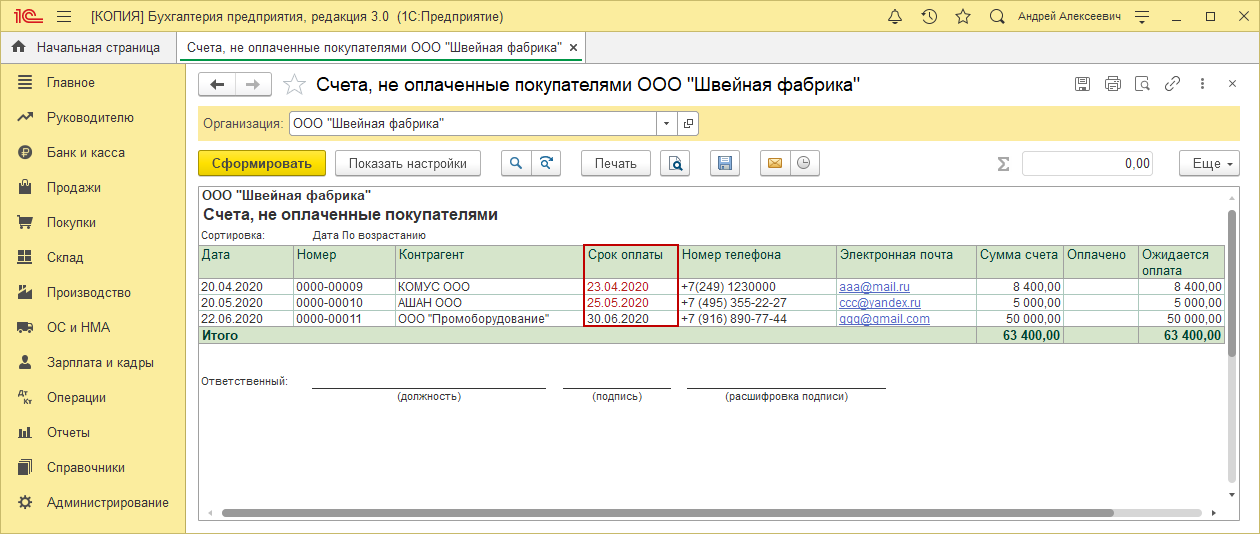This screenshot has width=1260, height=534.
Task: Send report by email envelope icon
Action: click(775, 163)
